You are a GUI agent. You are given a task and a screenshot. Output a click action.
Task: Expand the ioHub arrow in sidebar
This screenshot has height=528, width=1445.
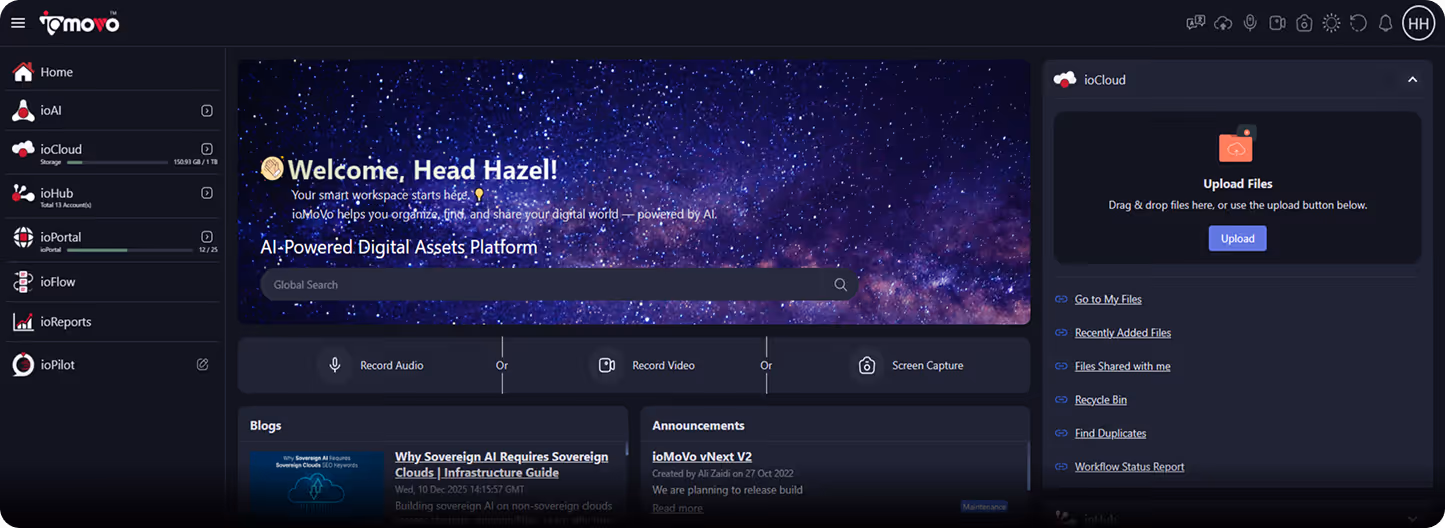[207, 193]
